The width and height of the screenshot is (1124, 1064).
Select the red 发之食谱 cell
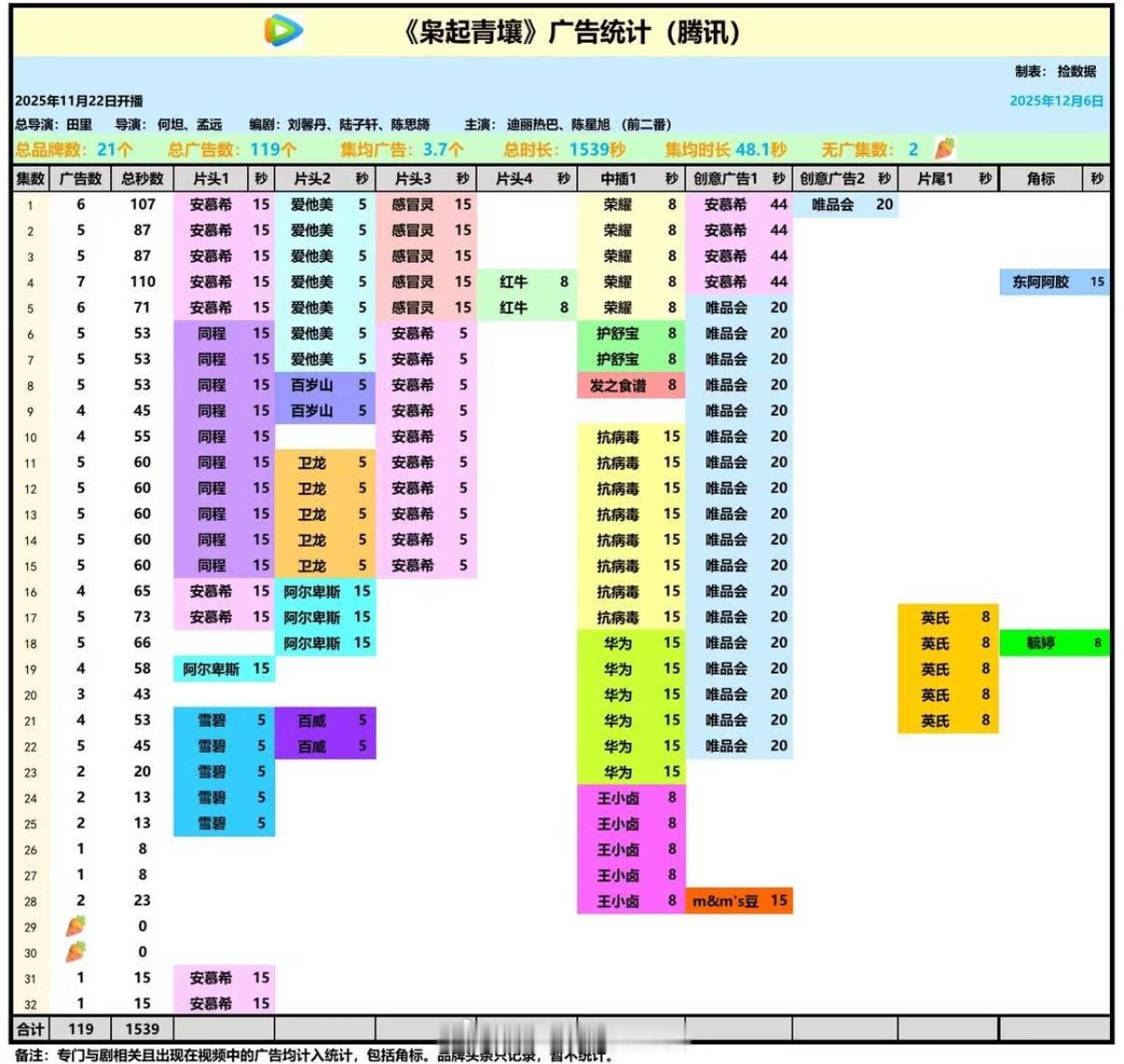(x=631, y=385)
